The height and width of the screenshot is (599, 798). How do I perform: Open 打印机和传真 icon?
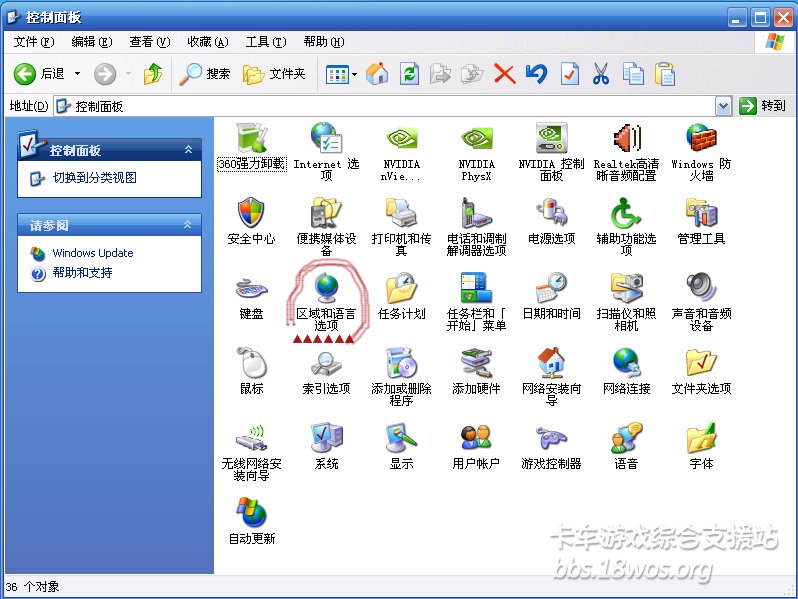pos(402,213)
